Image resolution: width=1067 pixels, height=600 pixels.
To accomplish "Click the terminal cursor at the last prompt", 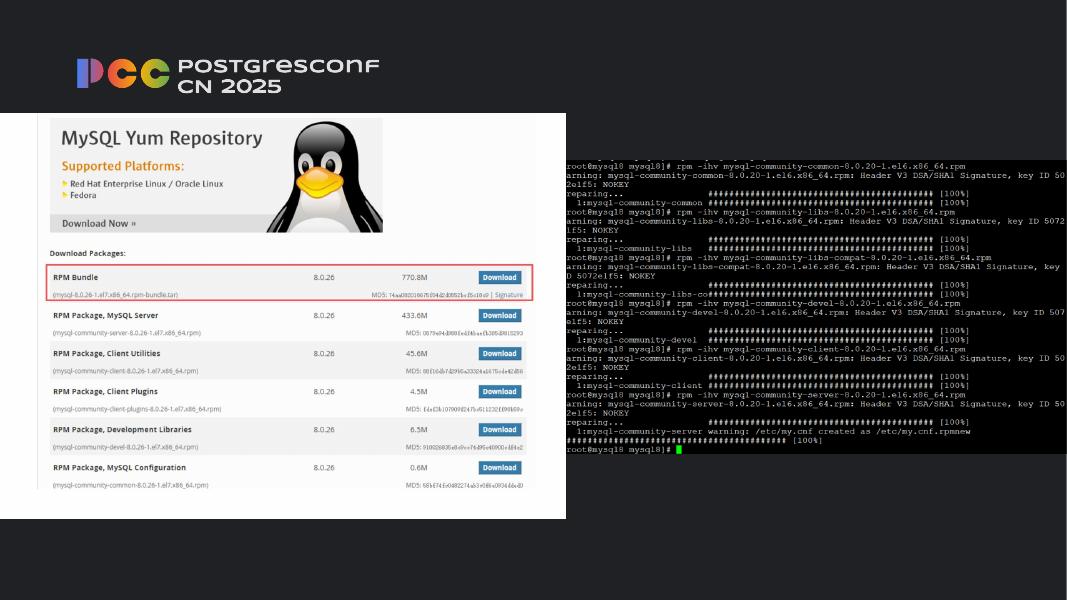I will click(678, 450).
